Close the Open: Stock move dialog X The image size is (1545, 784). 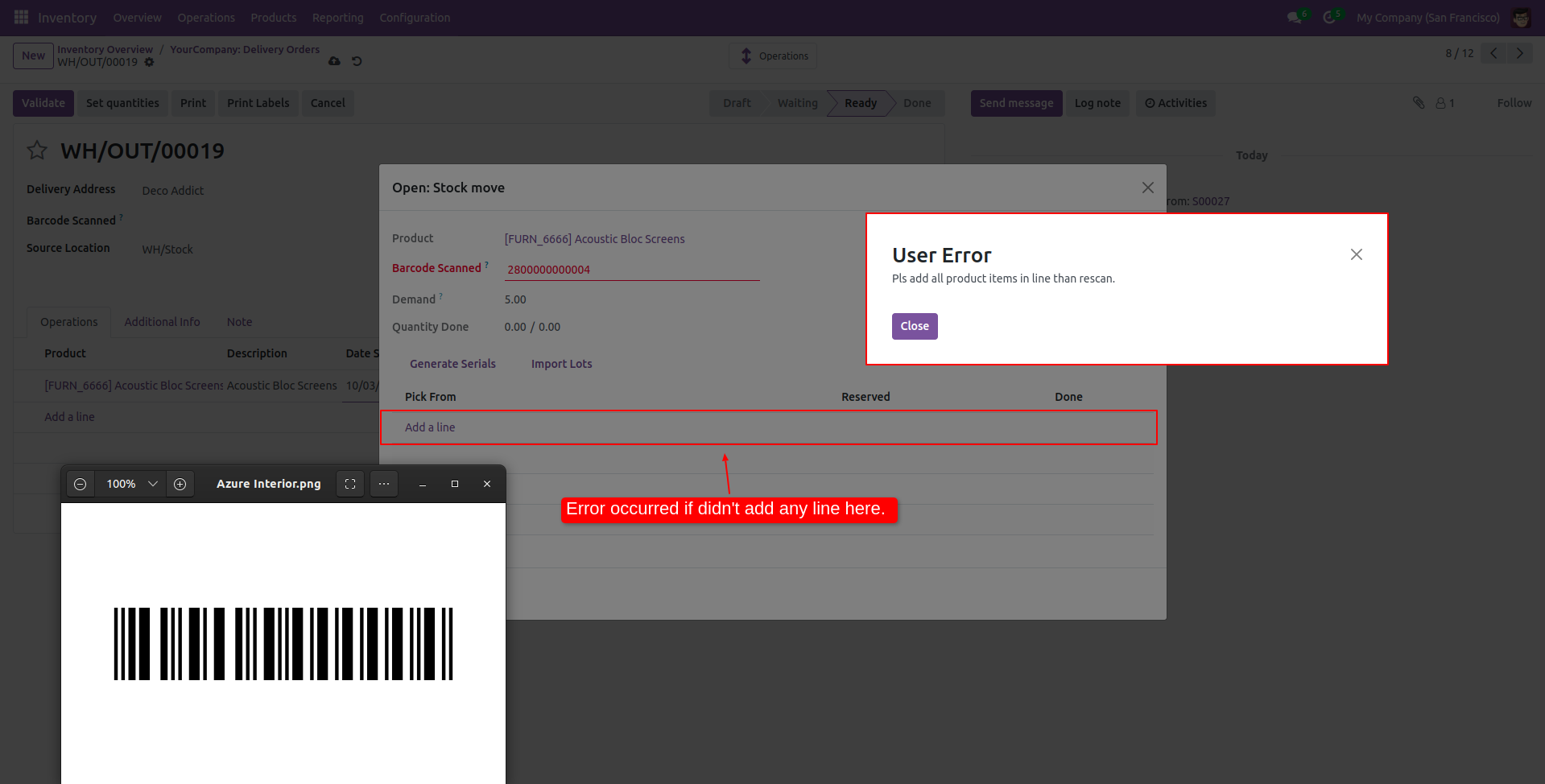tap(1148, 188)
